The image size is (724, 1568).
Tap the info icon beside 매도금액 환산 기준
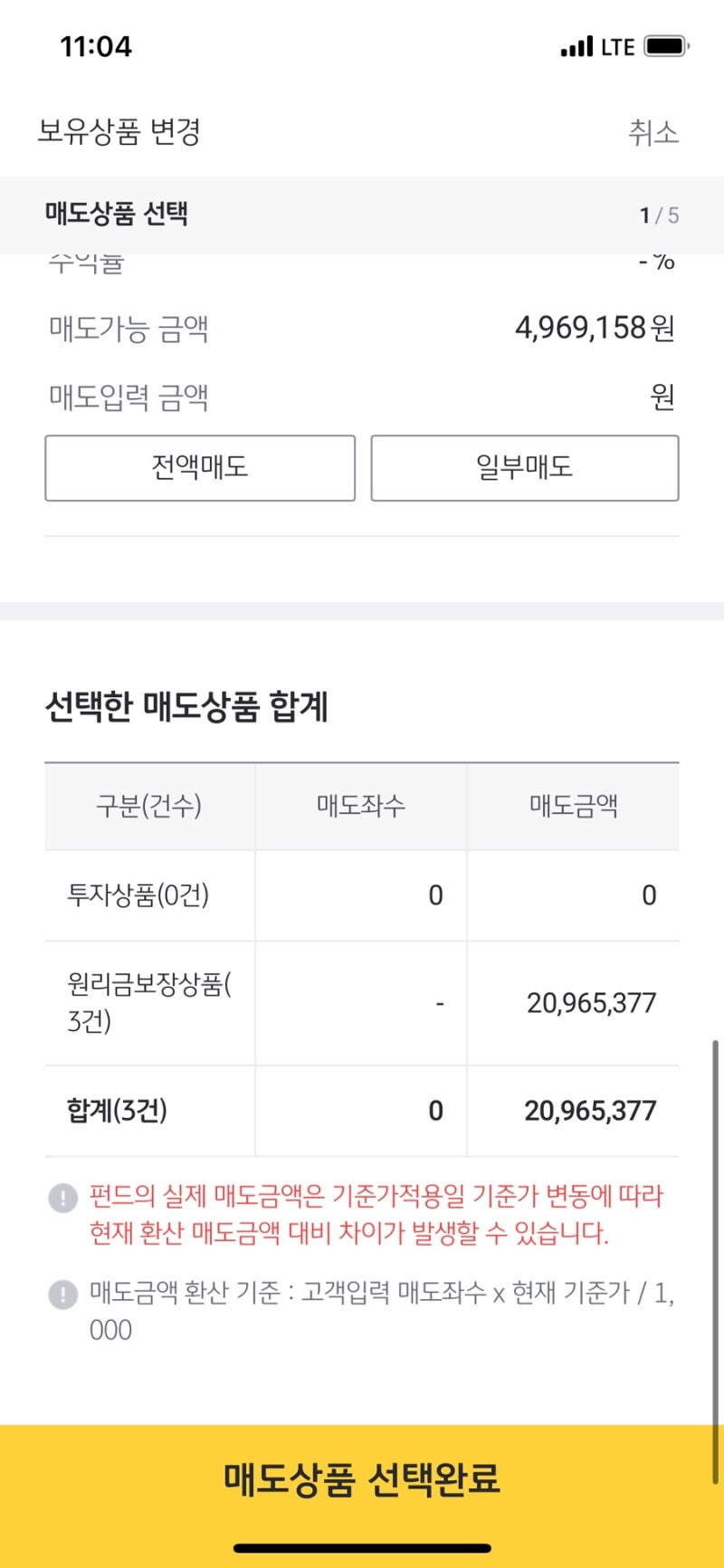tap(62, 1294)
